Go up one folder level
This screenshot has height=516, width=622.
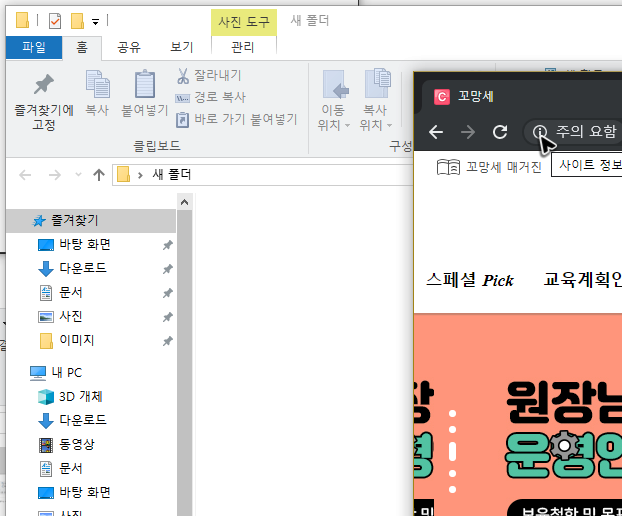click(x=99, y=175)
